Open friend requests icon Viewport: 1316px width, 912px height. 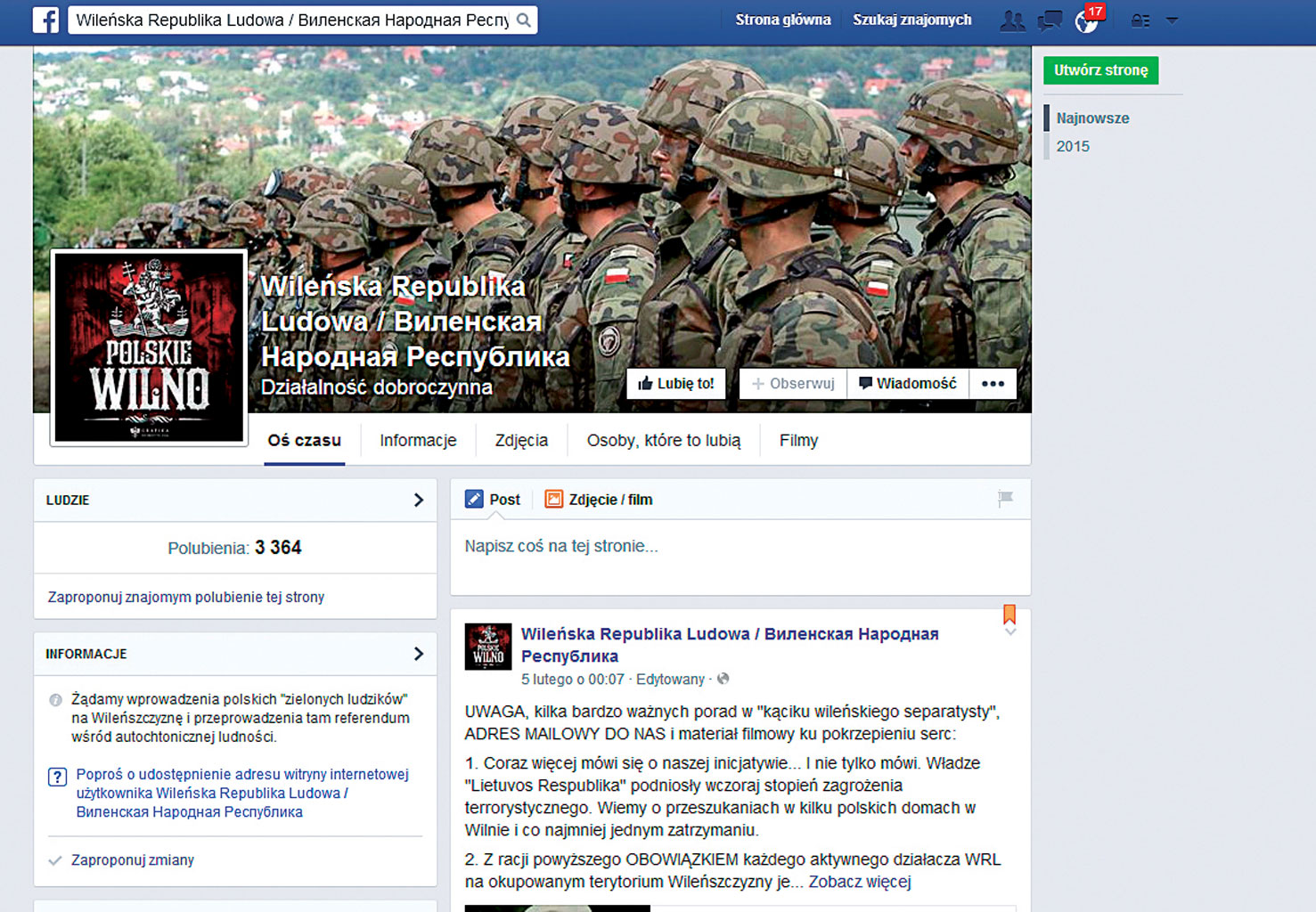[1011, 20]
